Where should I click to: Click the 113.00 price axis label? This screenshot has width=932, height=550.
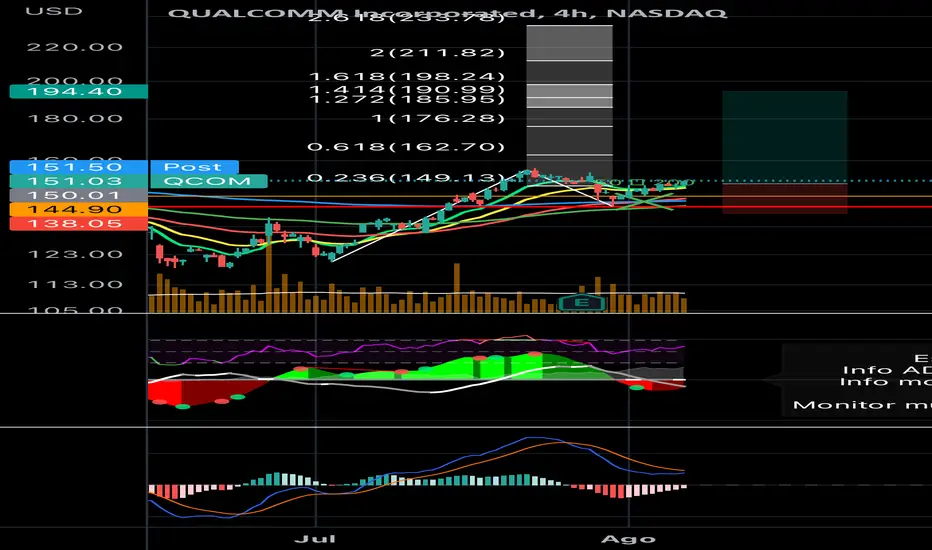coord(75,284)
